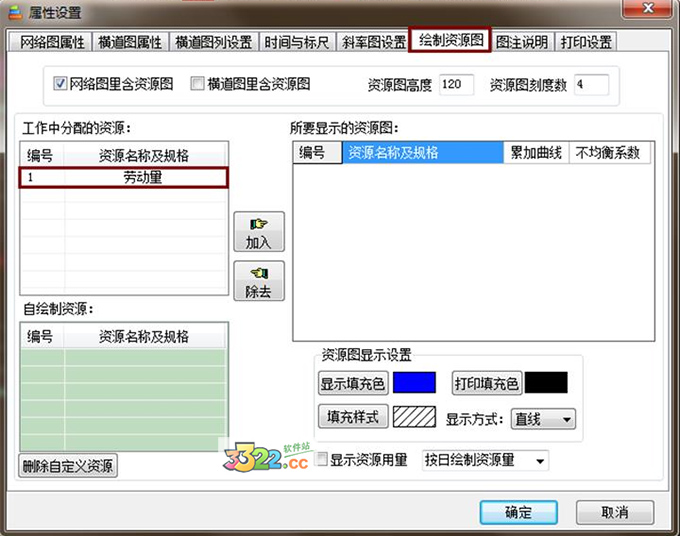Click the 填充样式 button
This screenshot has height=536, width=680.
coord(353,417)
